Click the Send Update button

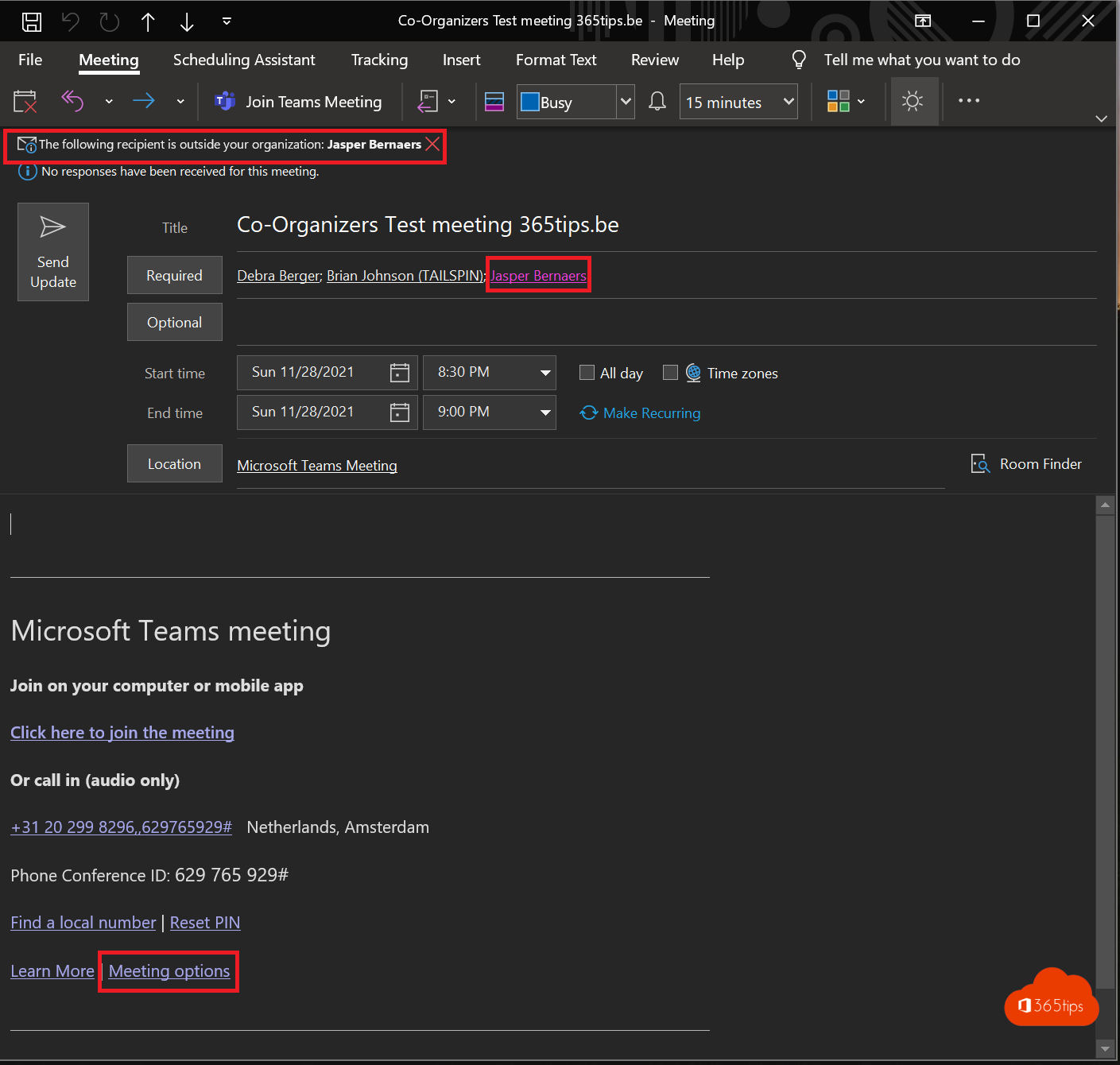52,251
